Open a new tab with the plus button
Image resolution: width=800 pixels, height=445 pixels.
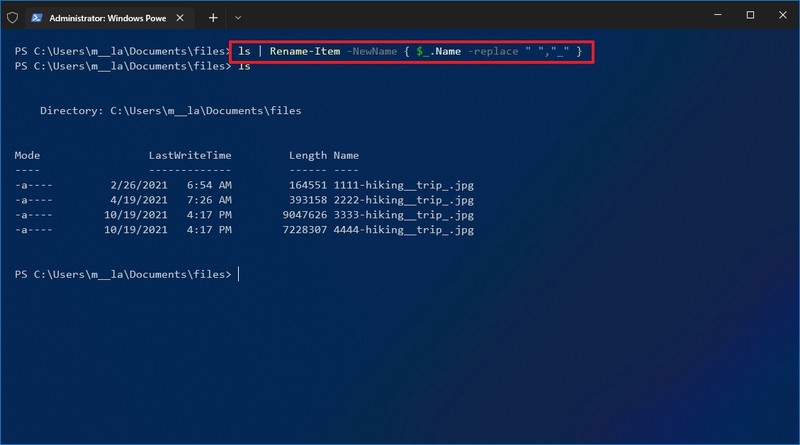[x=213, y=18]
